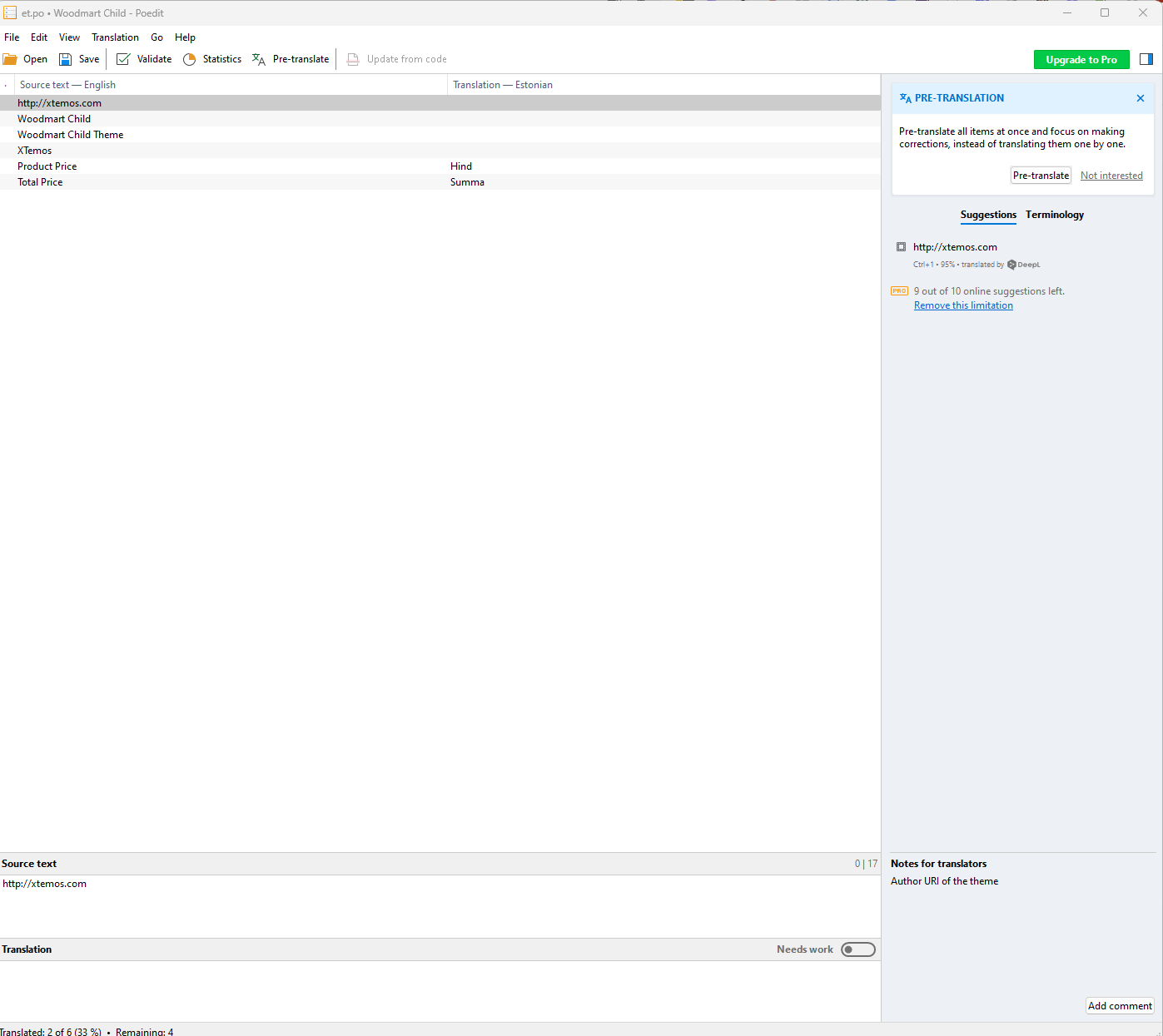
Task: Click the translation text input area
Action: [440, 990]
